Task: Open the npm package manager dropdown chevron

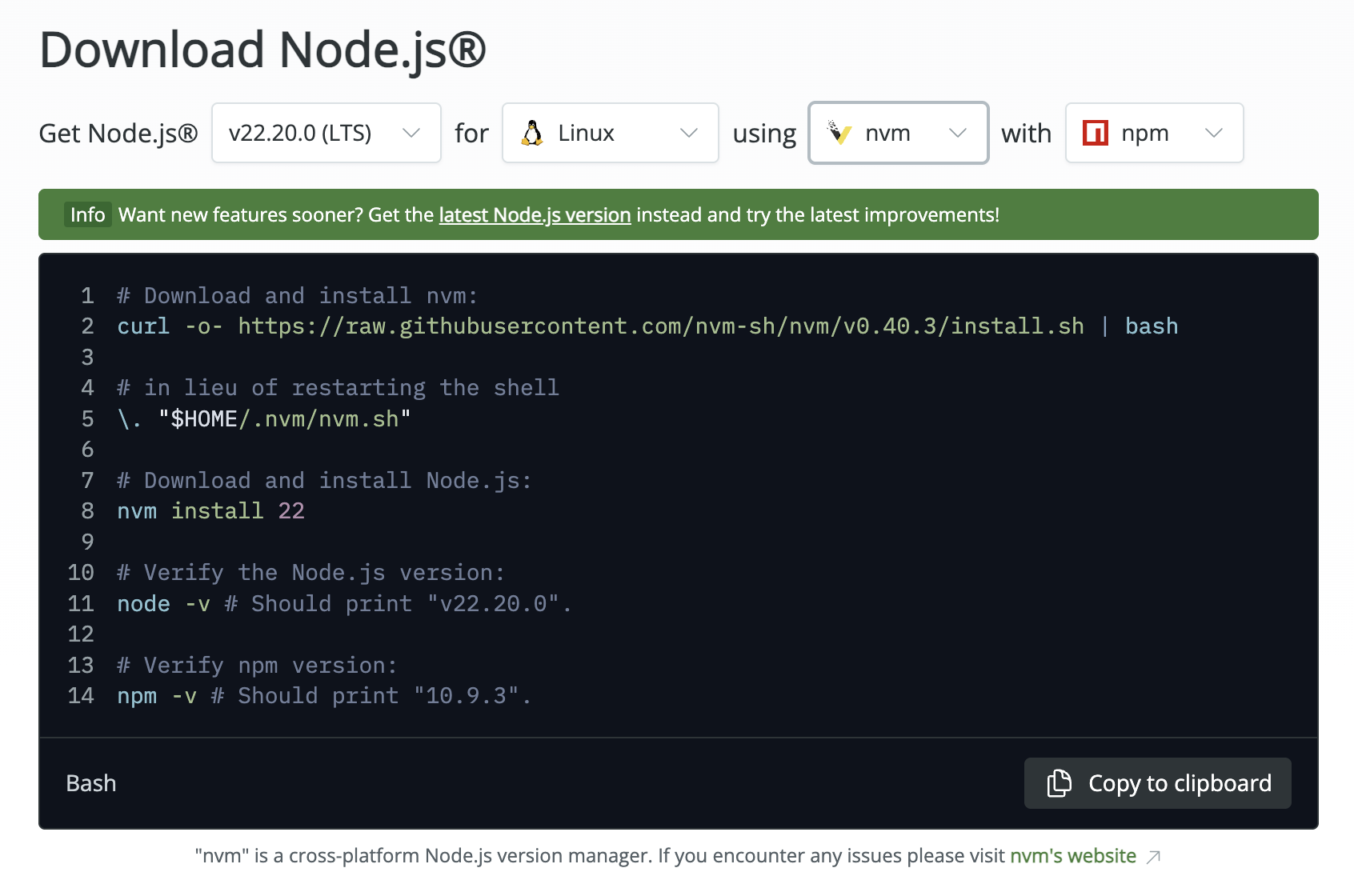Action: (1214, 133)
